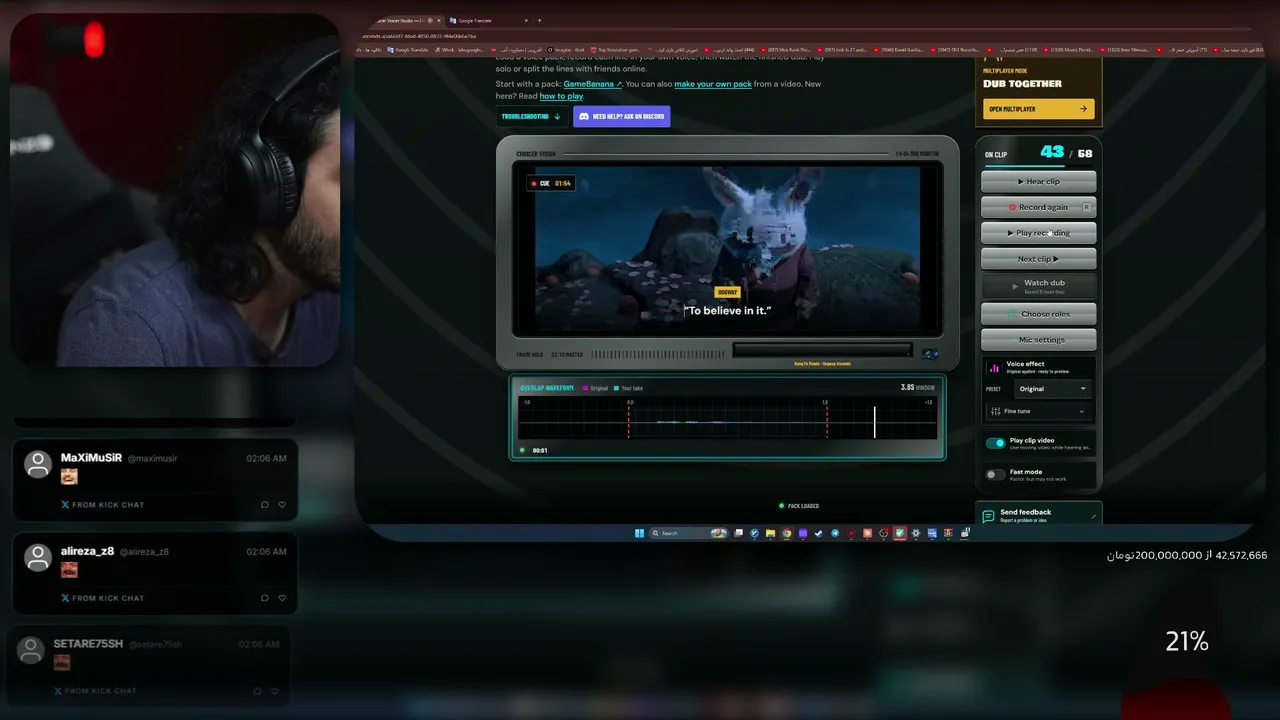Click the subtitle text "To believe in it."
The width and height of the screenshot is (1280, 720).
coord(727,311)
